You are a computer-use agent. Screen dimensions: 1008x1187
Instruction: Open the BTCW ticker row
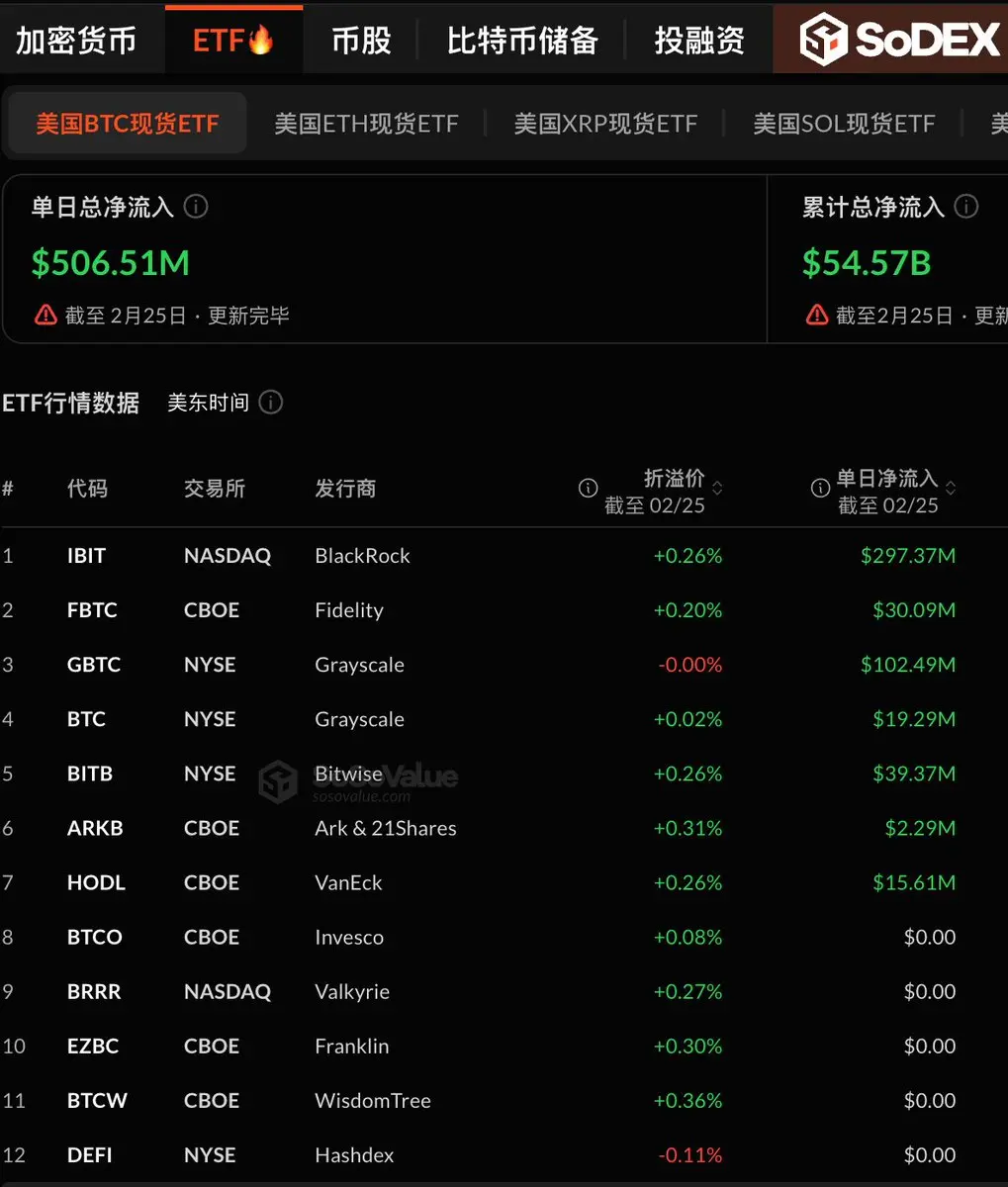[x=97, y=1100]
